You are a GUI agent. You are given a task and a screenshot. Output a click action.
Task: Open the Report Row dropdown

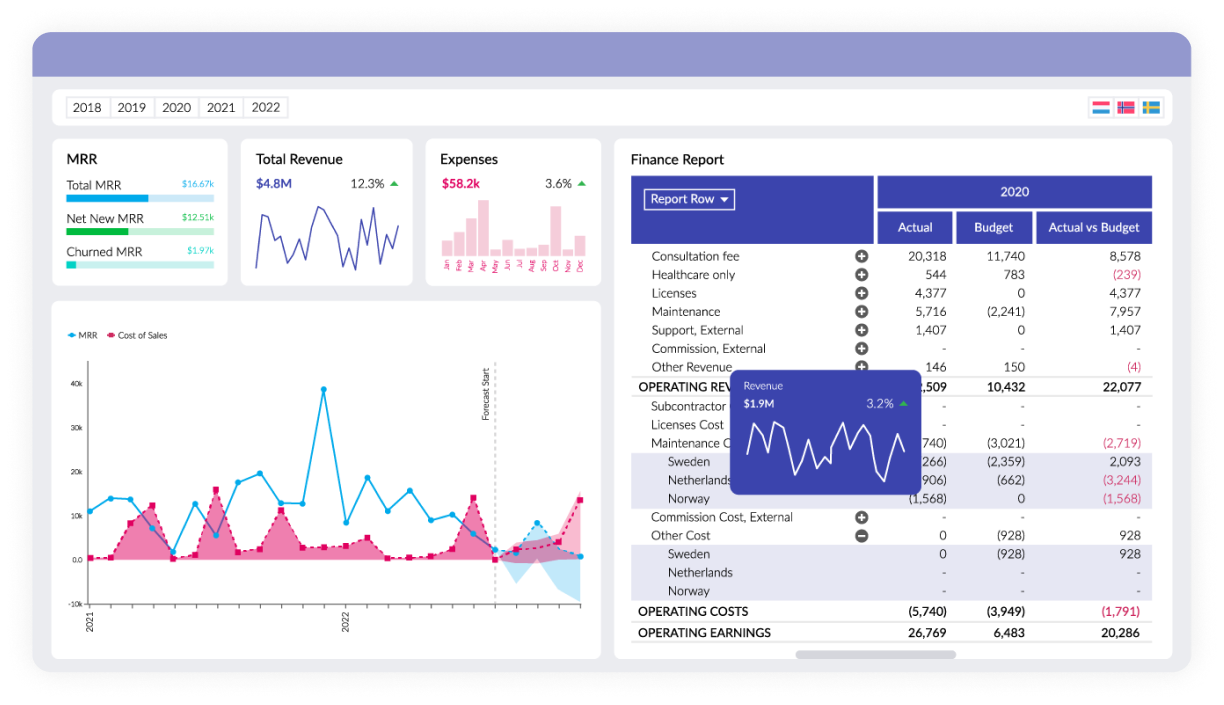click(x=689, y=199)
